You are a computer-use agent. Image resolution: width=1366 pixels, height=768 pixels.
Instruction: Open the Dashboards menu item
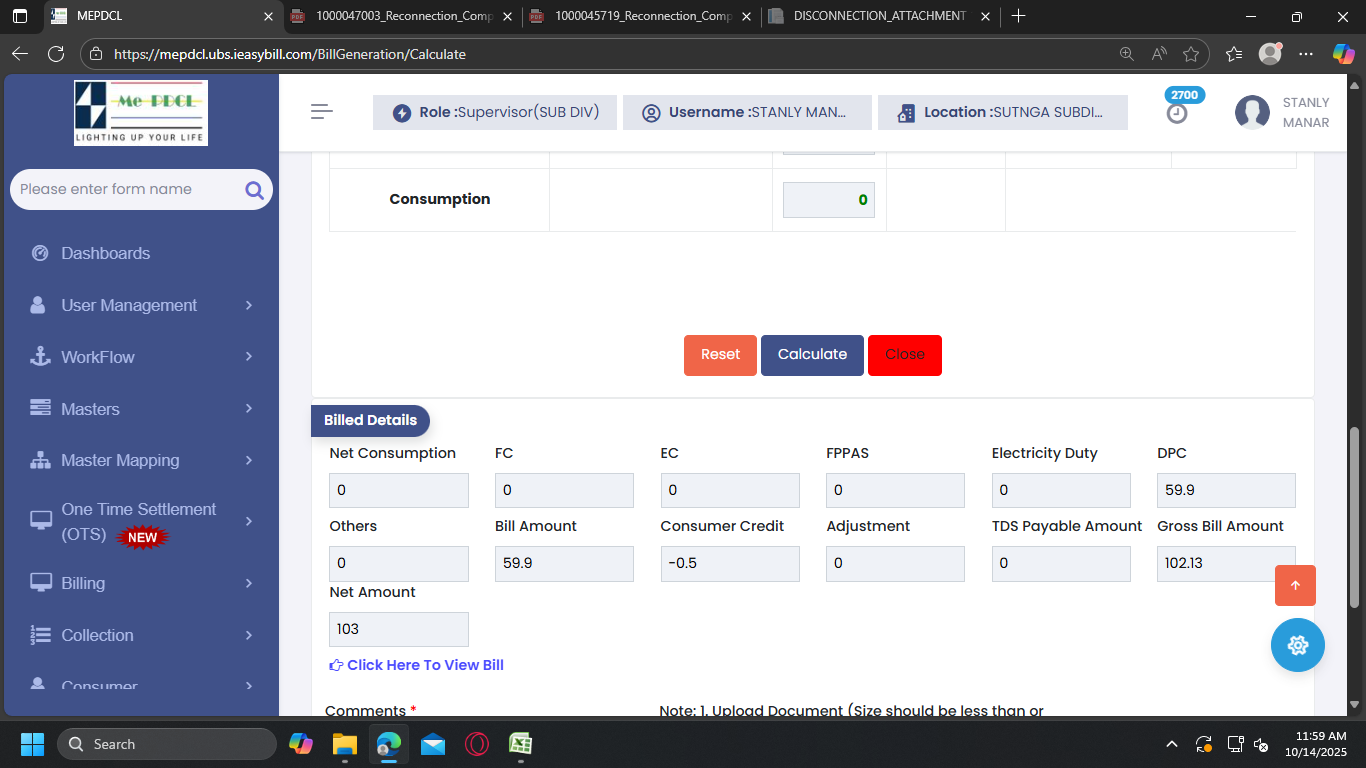click(105, 253)
